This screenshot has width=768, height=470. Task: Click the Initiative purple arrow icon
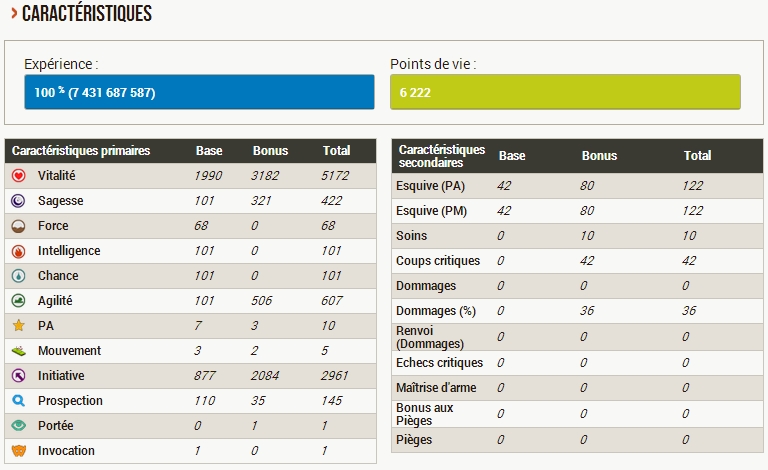tap(19, 376)
